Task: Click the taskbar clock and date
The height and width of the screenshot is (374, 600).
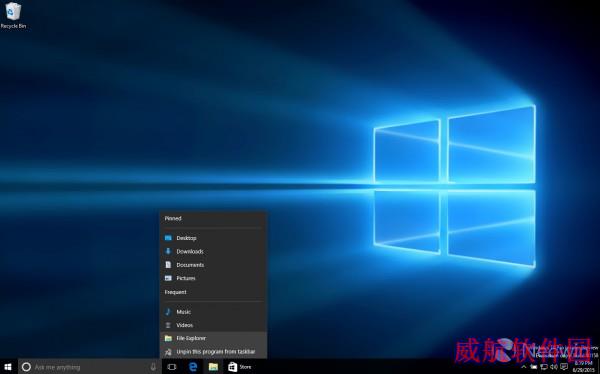Action: 584,367
